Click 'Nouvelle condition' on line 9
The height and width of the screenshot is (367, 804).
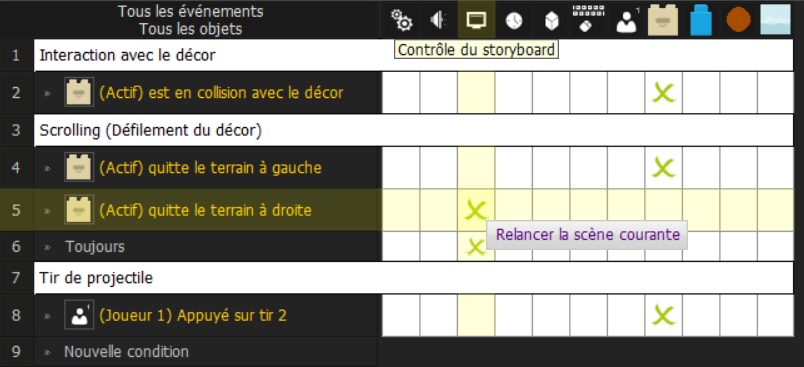click(x=126, y=352)
